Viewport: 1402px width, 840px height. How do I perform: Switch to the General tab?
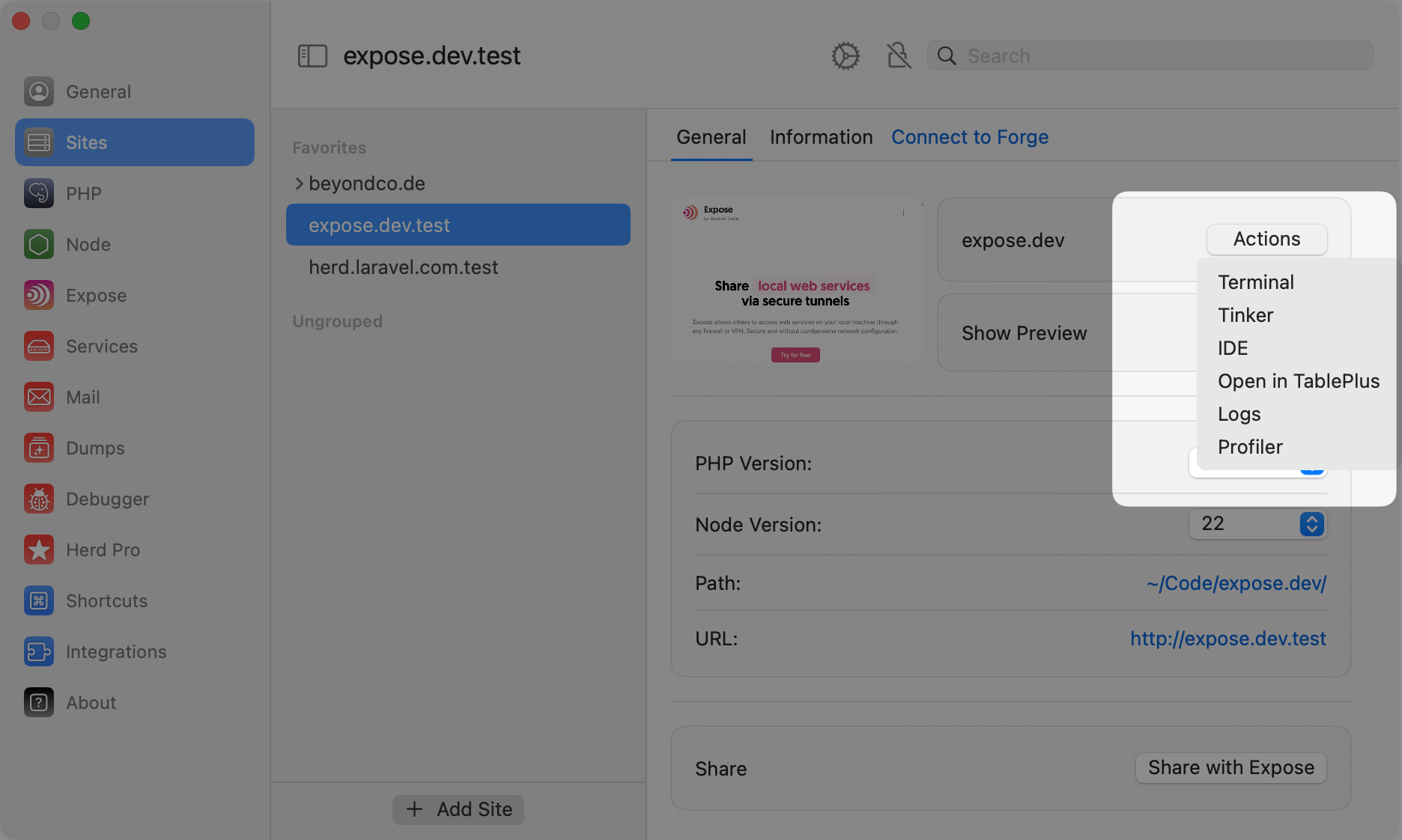(711, 137)
